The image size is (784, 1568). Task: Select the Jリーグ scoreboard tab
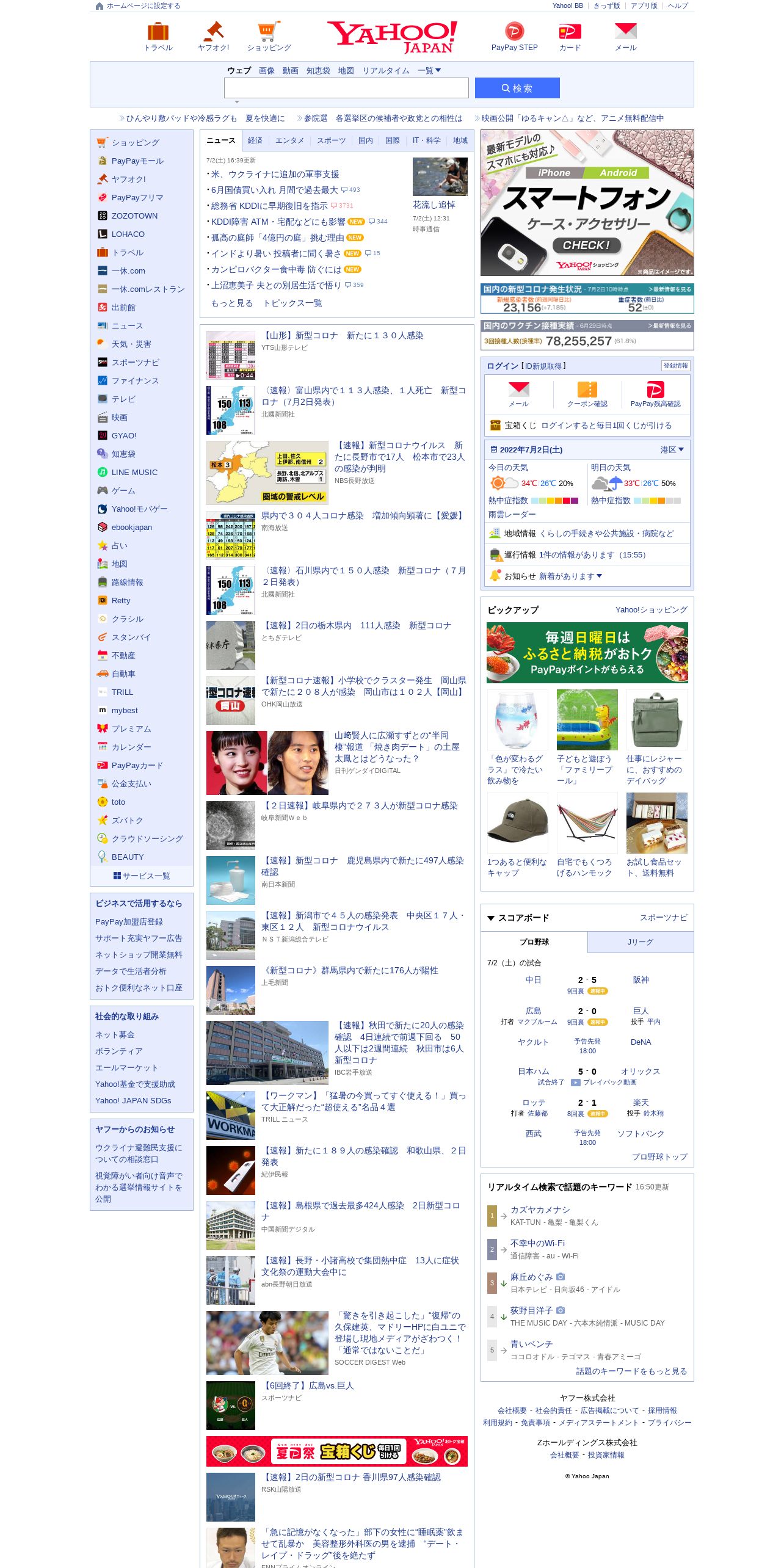pos(641,942)
